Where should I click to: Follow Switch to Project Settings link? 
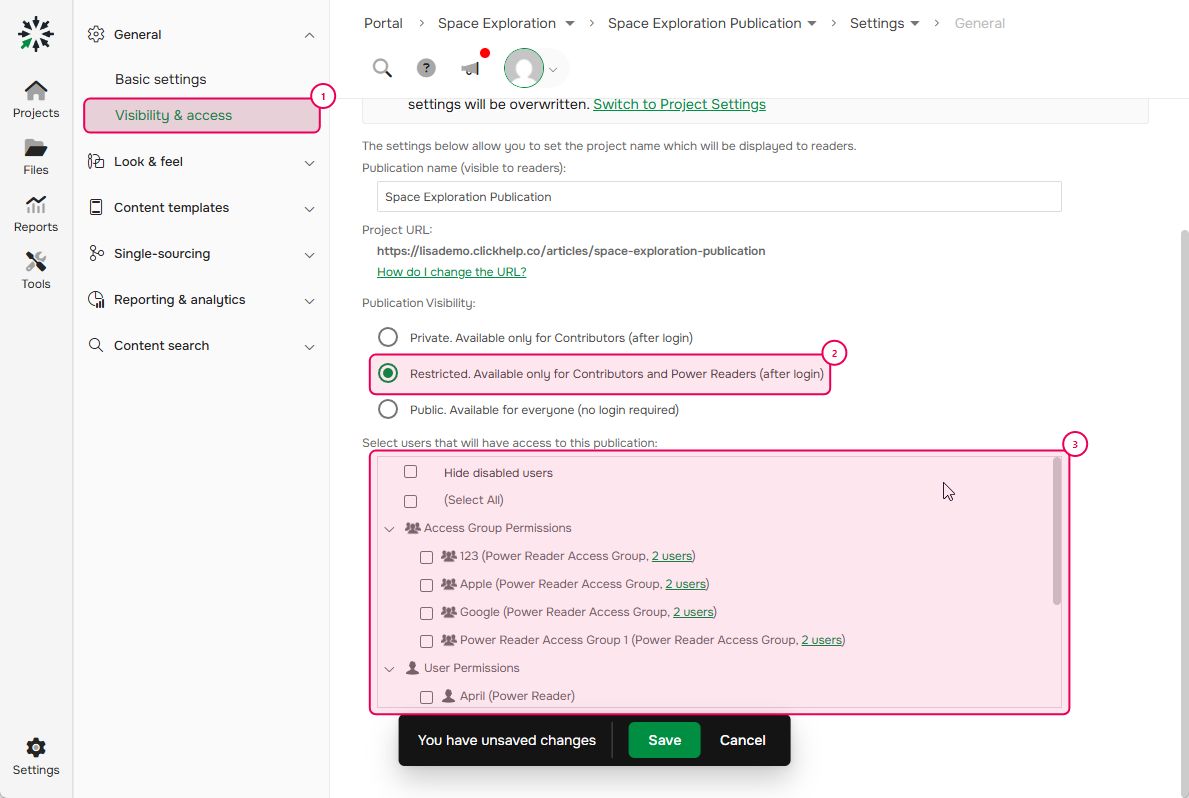click(x=679, y=105)
